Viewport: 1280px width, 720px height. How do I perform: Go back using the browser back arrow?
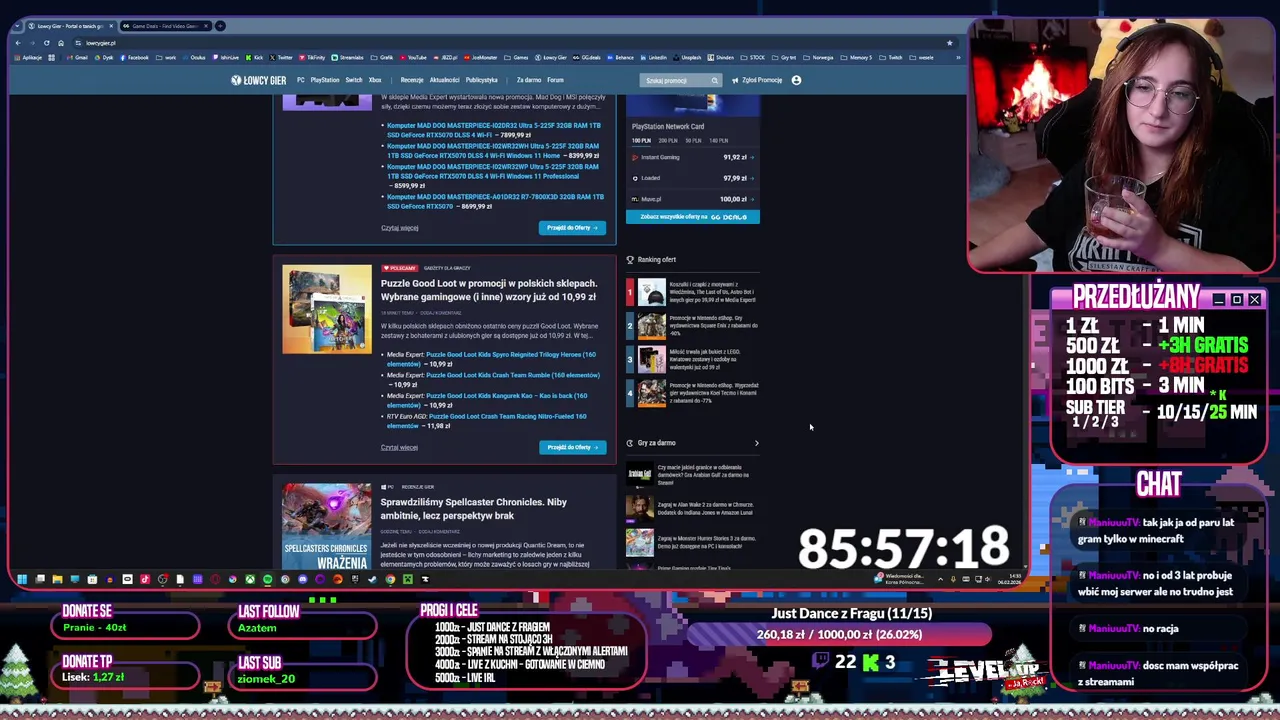tap(18, 43)
